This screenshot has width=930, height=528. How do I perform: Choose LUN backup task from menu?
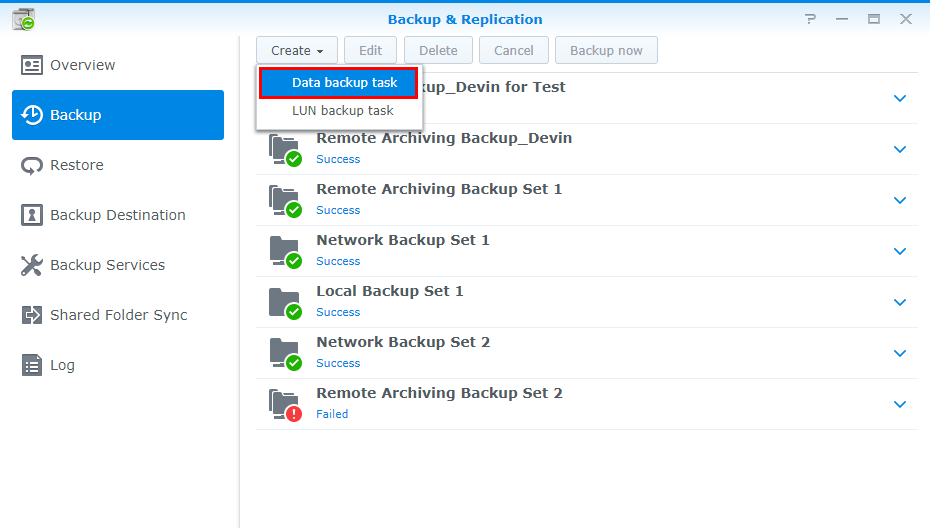(x=342, y=111)
